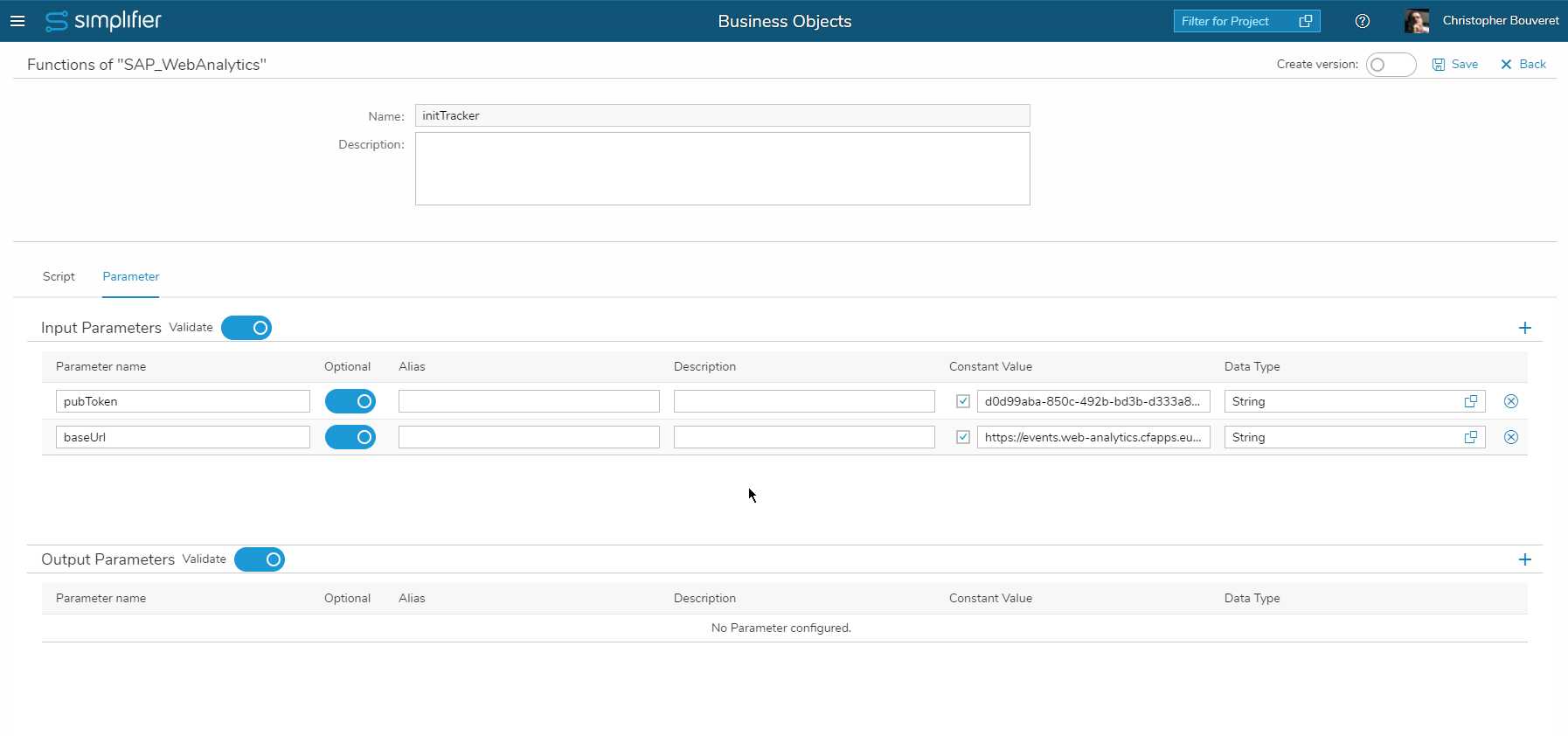The image size is (1568, 736).
Task: Switch to the Script tab
Action: click(x=59, y=276)
